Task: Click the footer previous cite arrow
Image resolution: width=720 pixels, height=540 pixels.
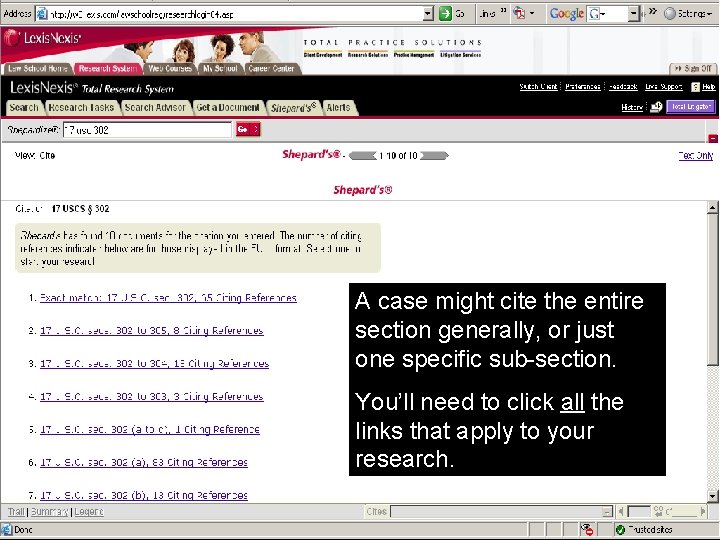Action: (x=620, y=511)
